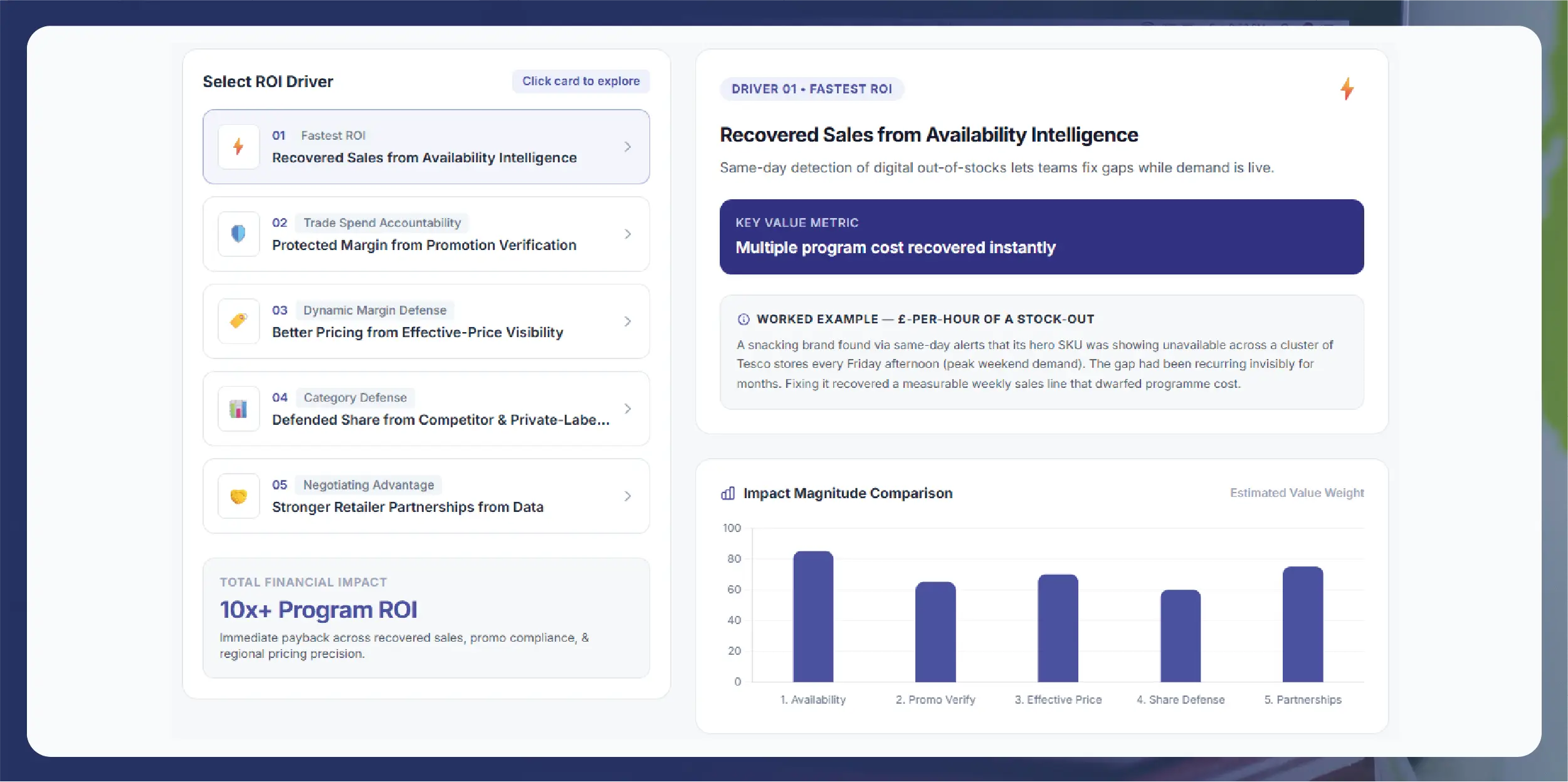The image size is (1568, 782).
Task: Click the Promo Verify bar in the chart
Action: [935, 632]
